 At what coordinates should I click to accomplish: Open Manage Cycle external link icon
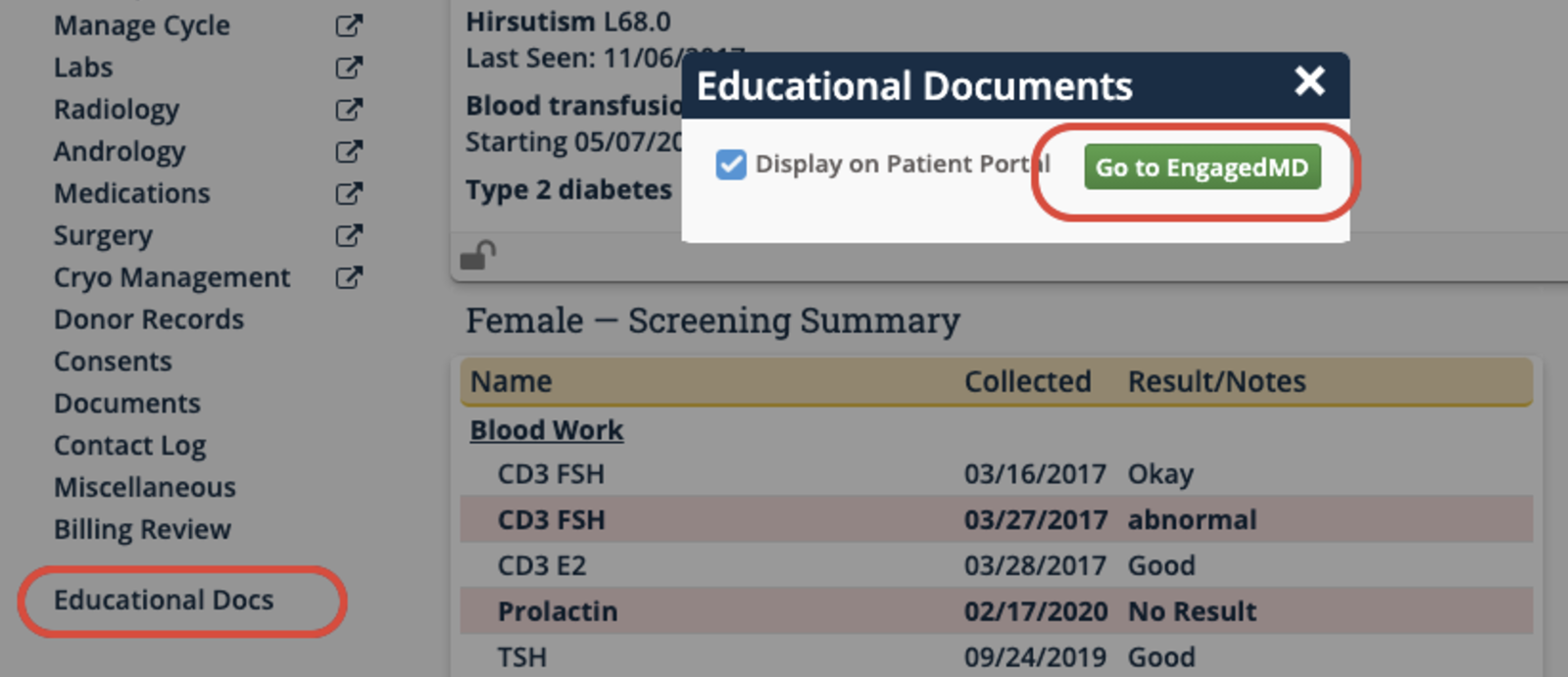coord(349,26)
